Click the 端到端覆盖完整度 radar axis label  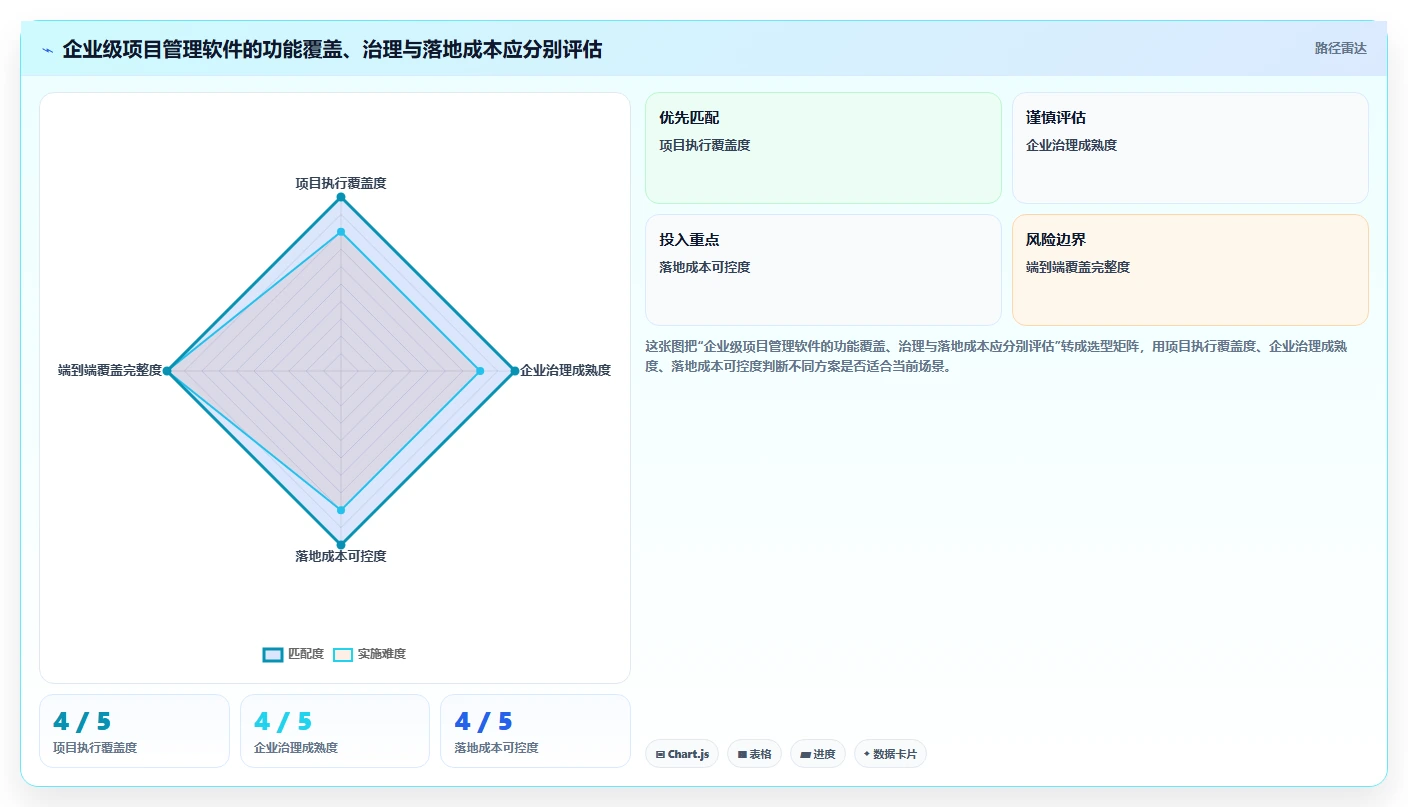(110, 370)
